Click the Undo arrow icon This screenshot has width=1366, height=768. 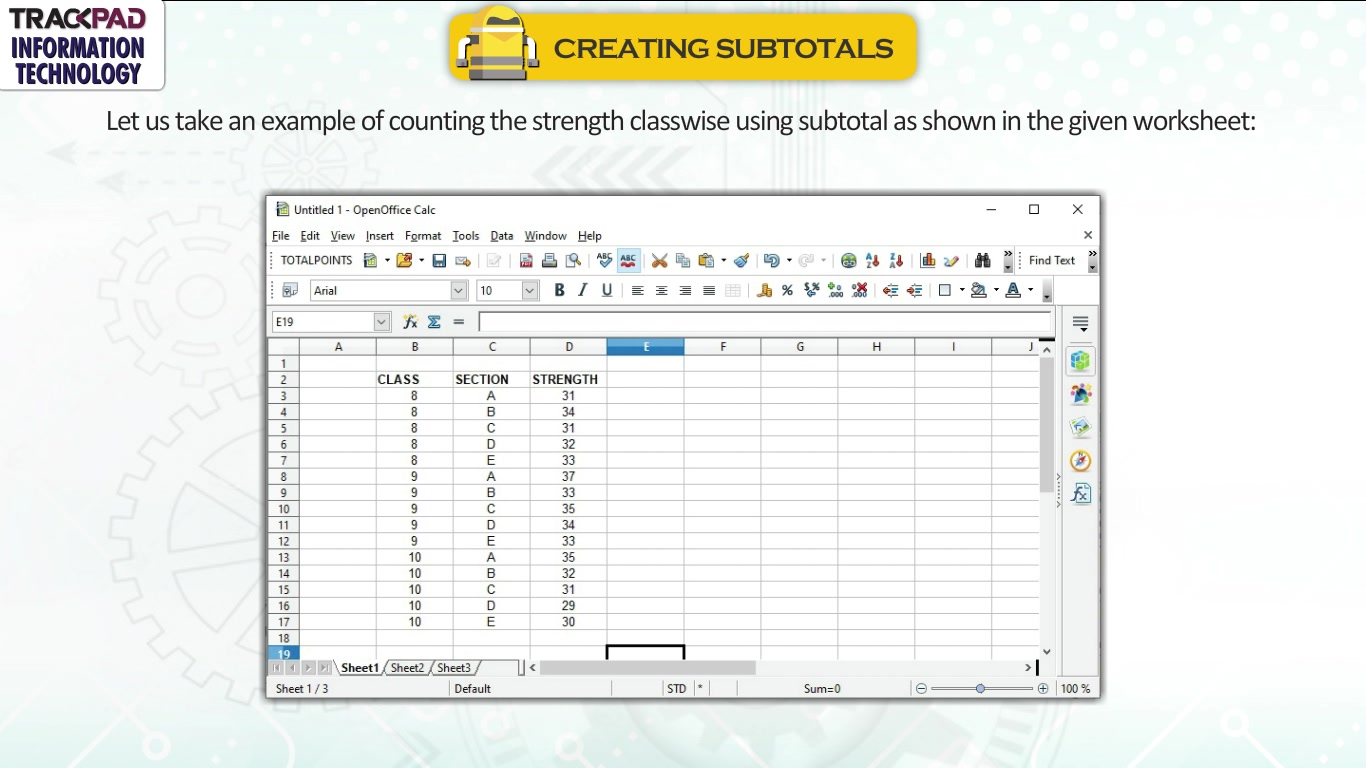(771, 260)
